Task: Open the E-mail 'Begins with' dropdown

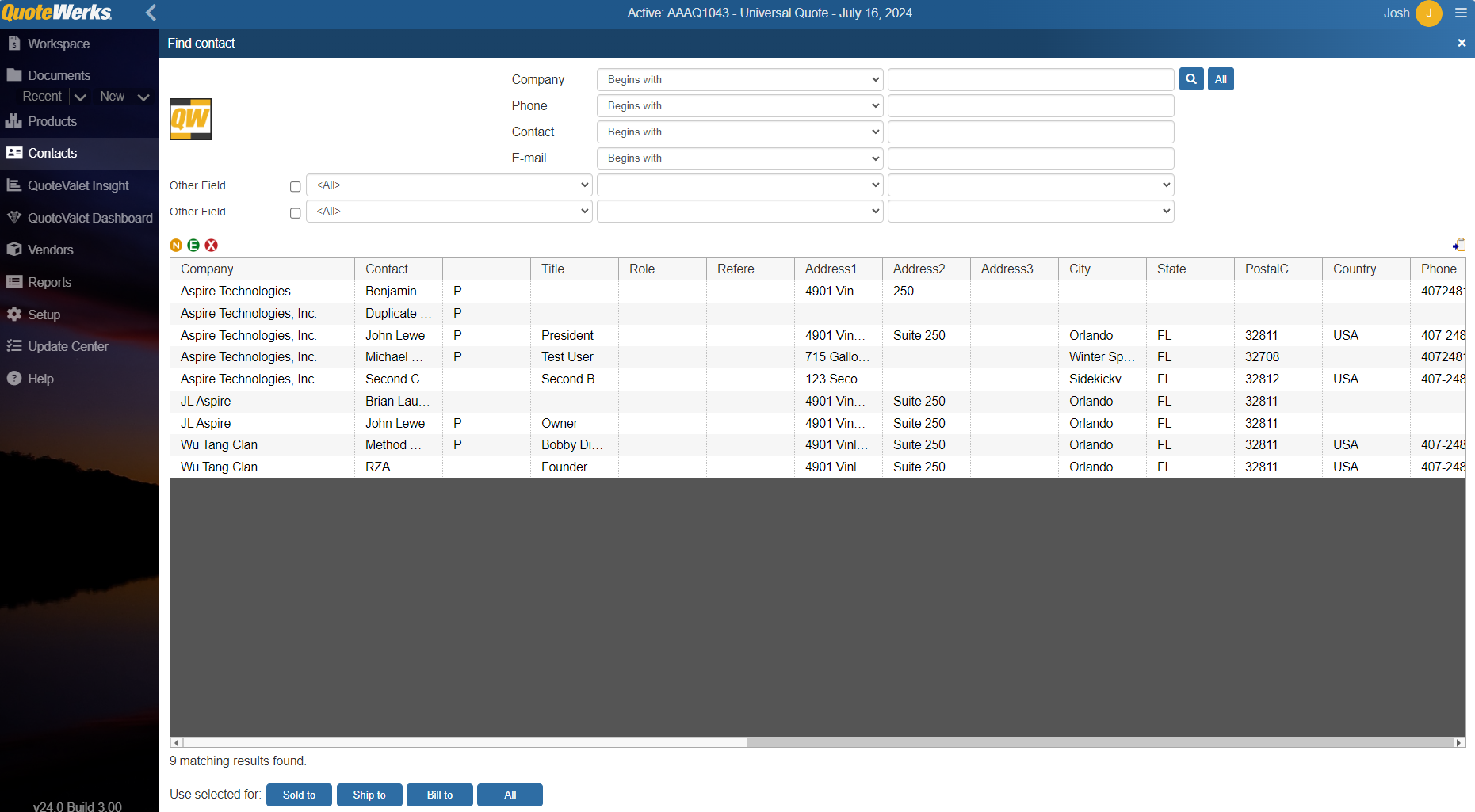Action: point(739,158)
